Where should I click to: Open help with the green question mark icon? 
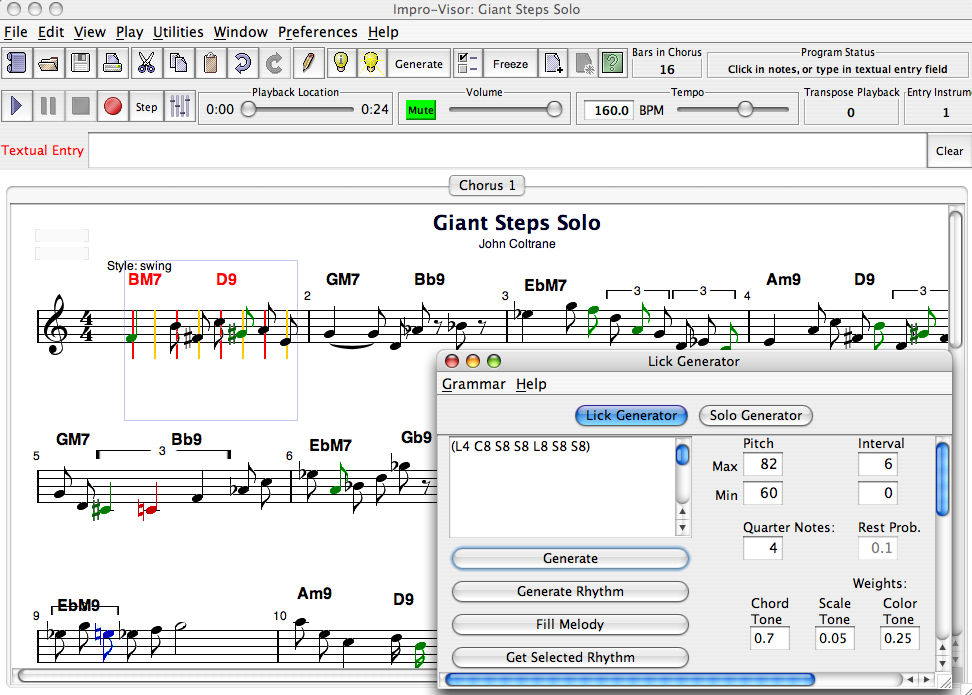613,63
